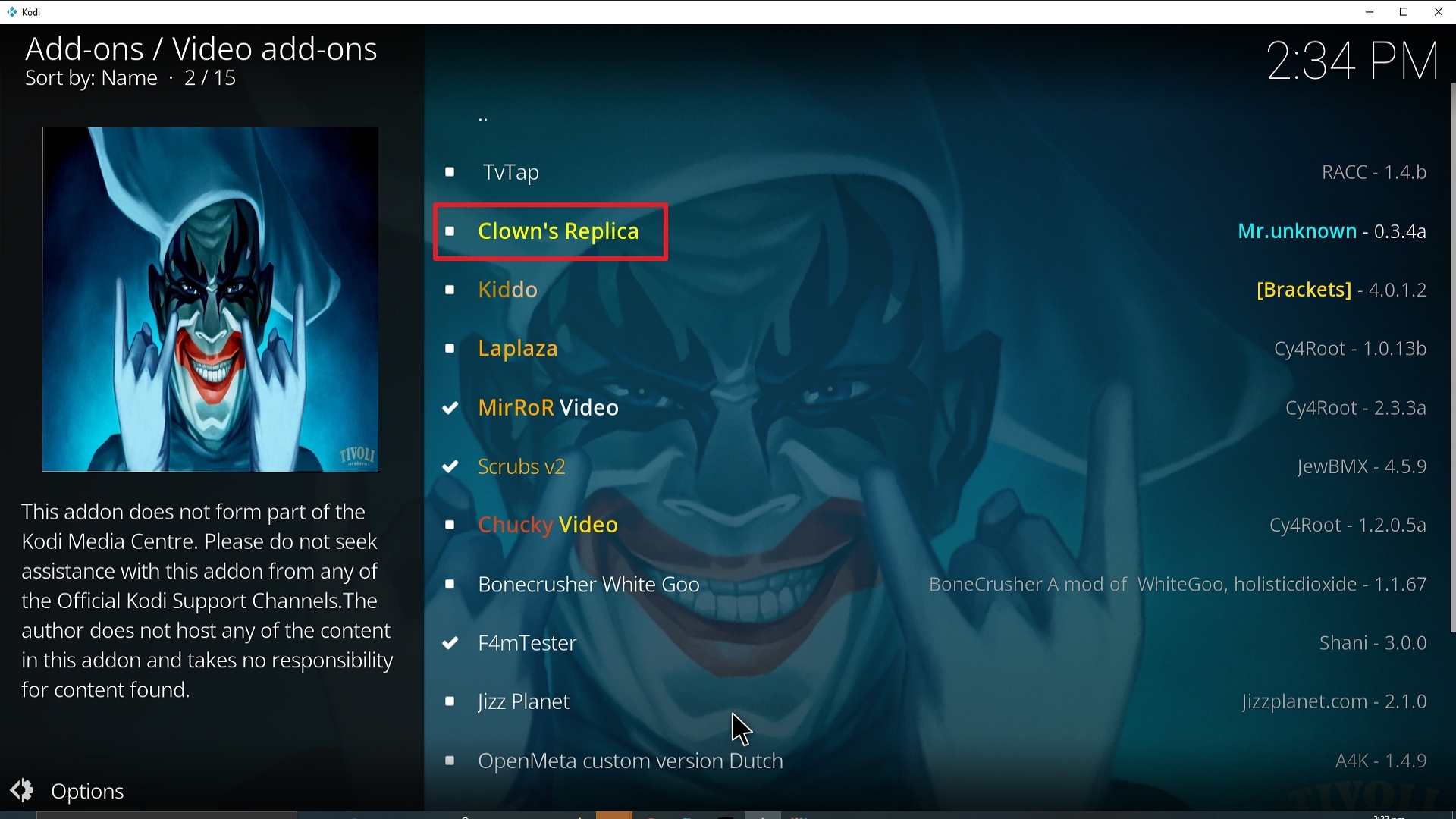
Task: Click the bullet icon beside Laplaza
Action: [450, 349]
